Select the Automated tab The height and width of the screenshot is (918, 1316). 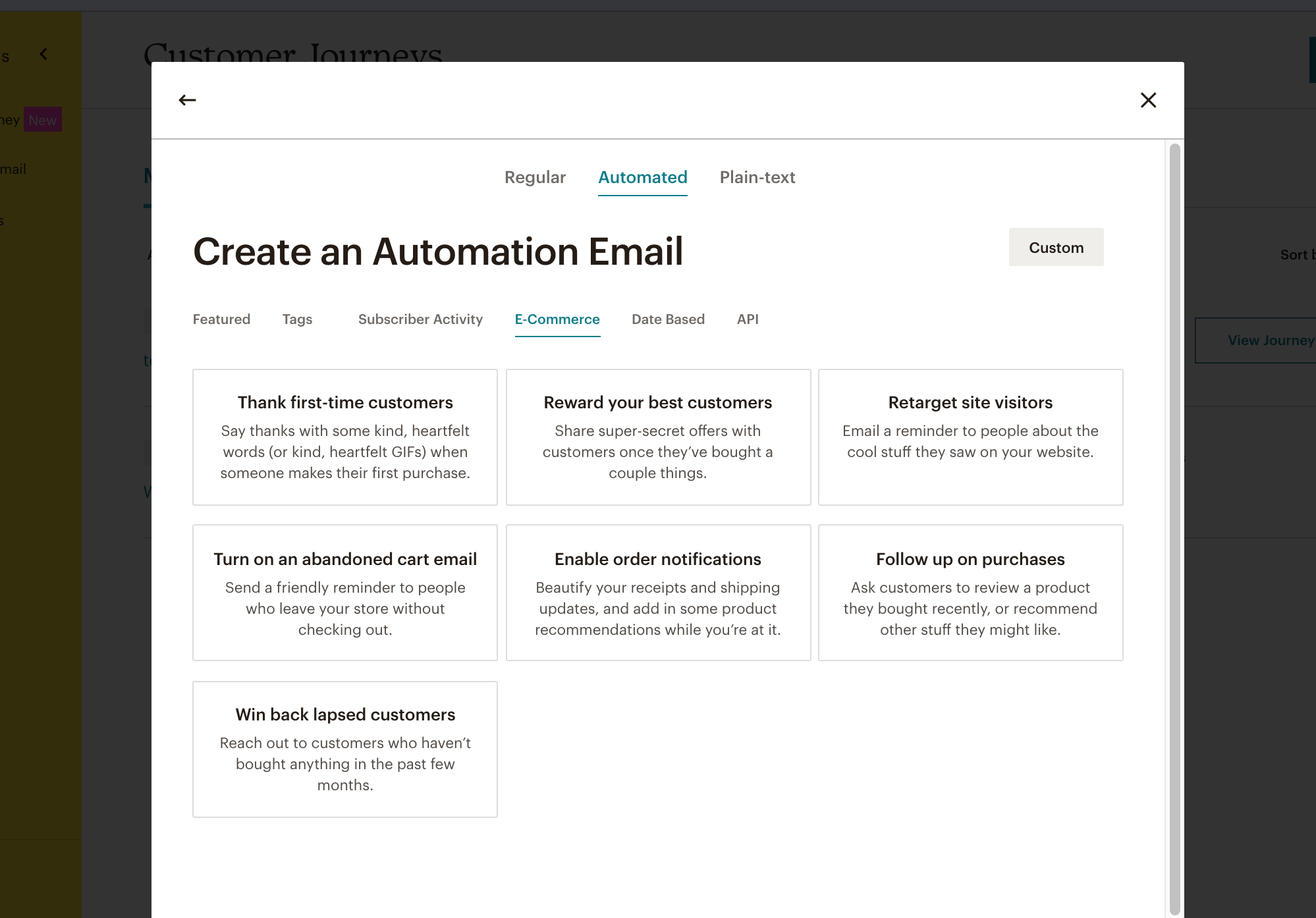[x=643, y=177]
